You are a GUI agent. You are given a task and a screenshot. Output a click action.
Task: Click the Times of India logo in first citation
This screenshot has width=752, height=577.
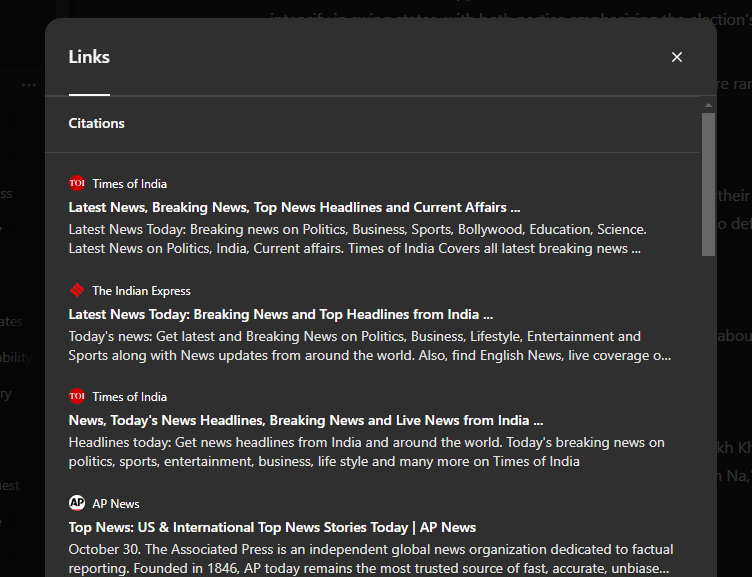pos(77,183)
